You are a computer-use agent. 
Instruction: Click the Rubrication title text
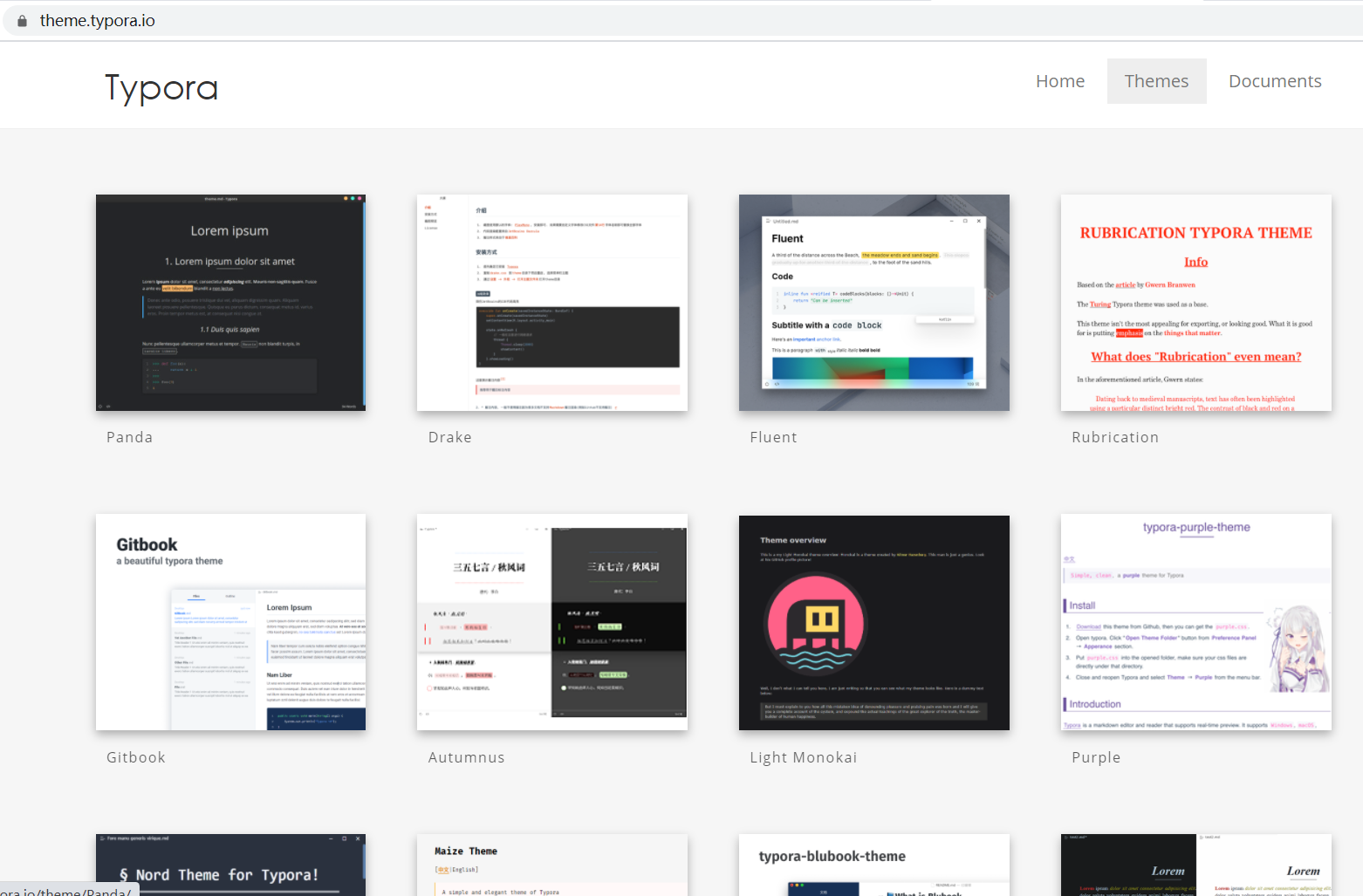coord(1115,437)
